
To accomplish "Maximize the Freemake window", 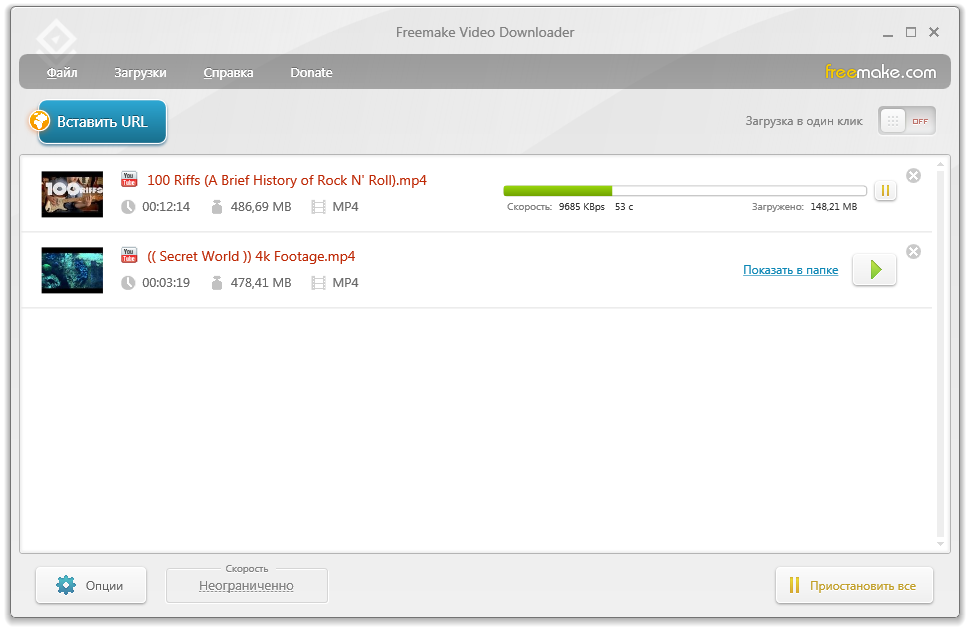I will (x=911, y=32).
